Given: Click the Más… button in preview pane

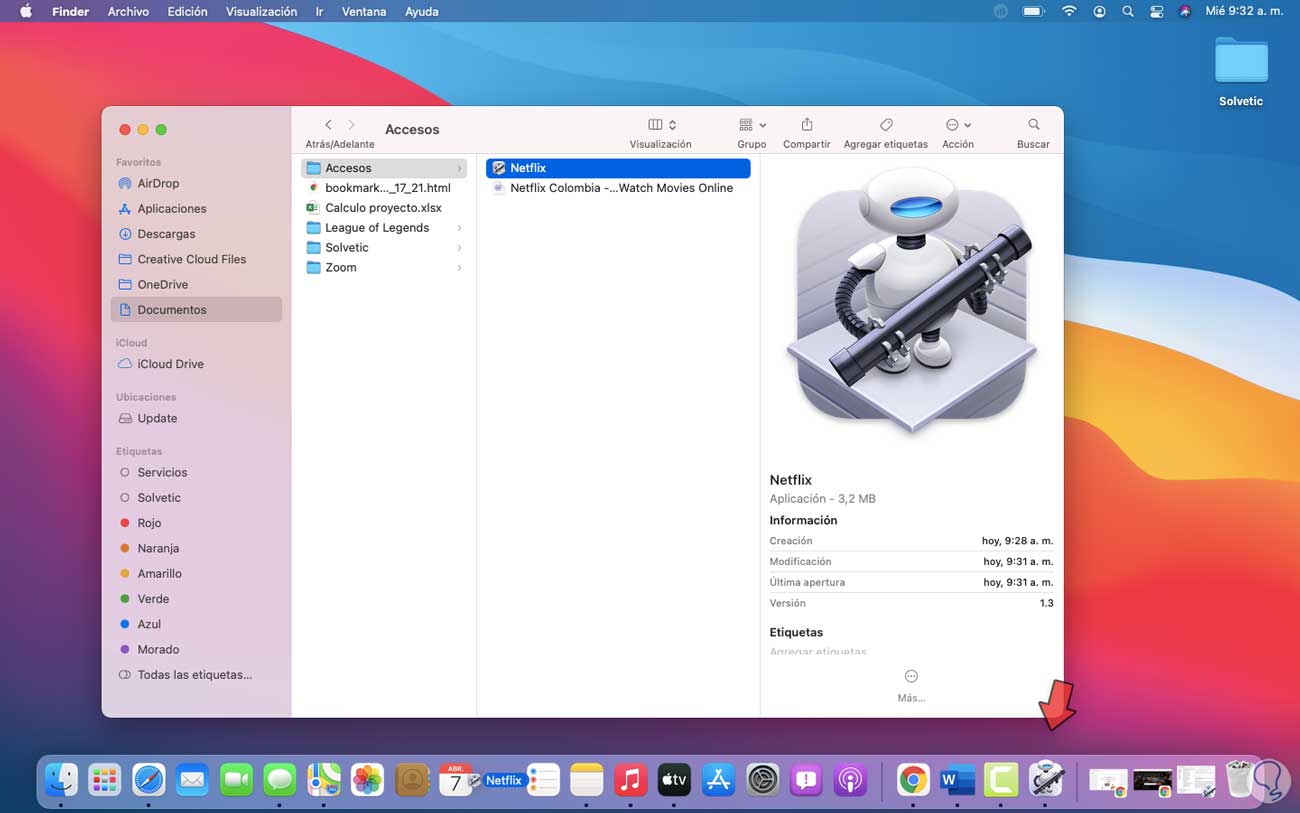Looking at the screenshot, I should tap(911, 685).
